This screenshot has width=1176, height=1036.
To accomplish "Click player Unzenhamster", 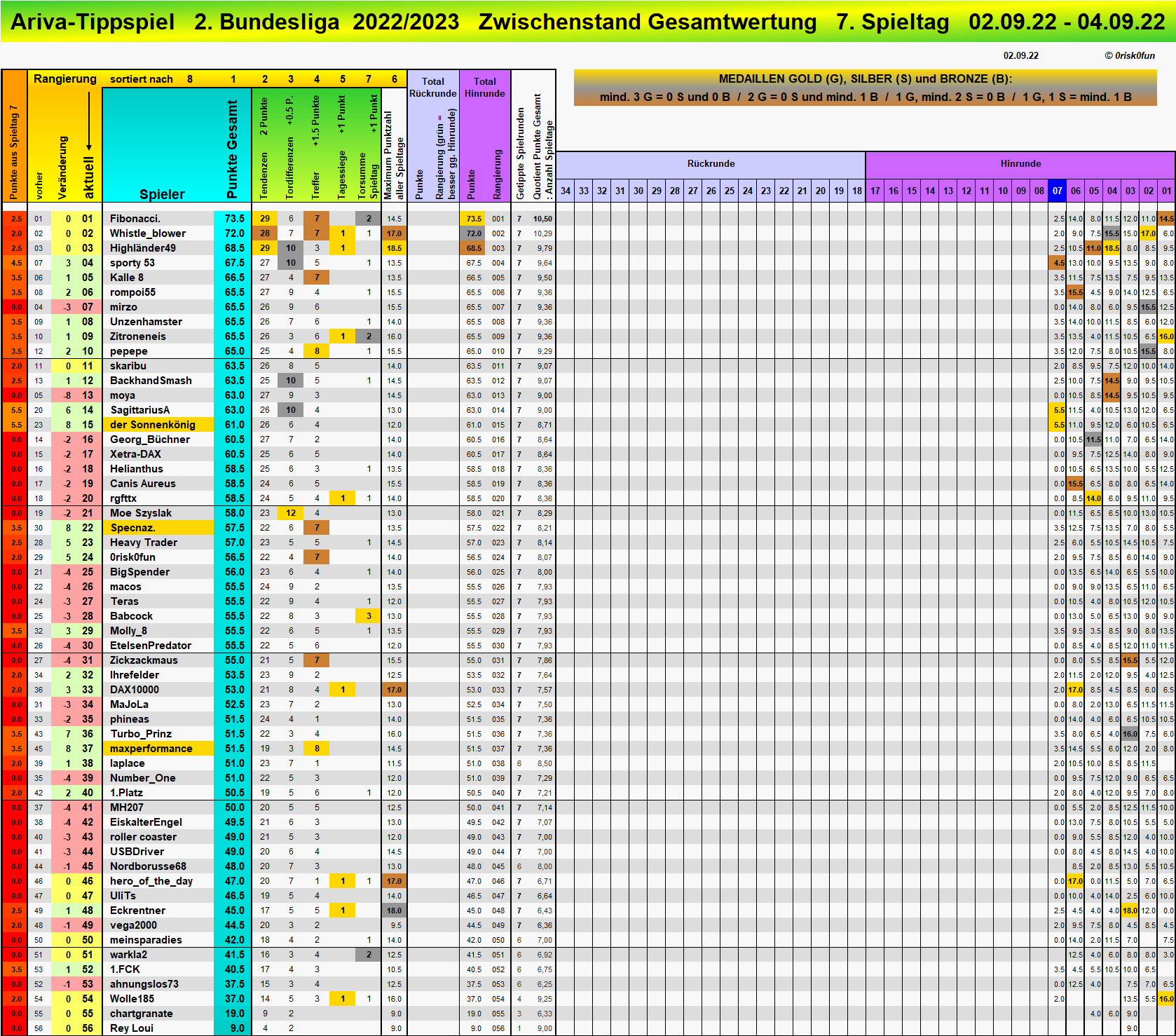I will (x=146, y=322).
